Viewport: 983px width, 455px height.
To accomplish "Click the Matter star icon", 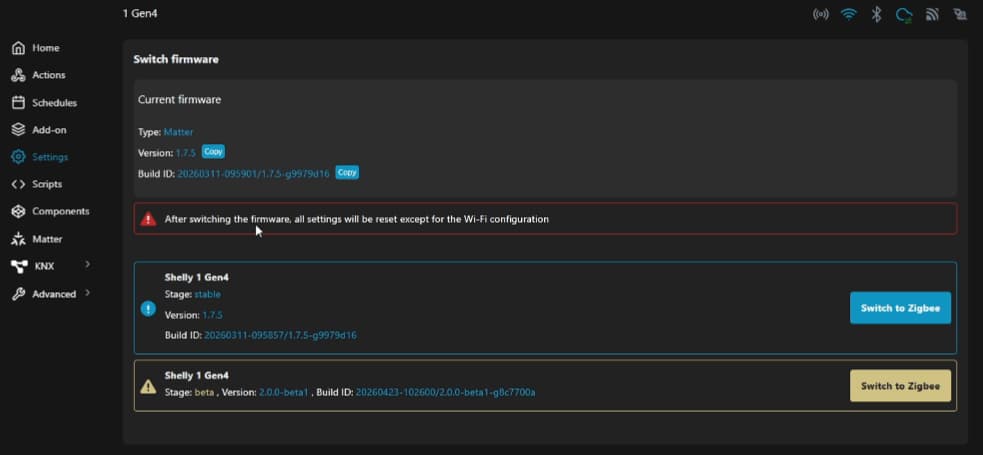I will [19, 239].
